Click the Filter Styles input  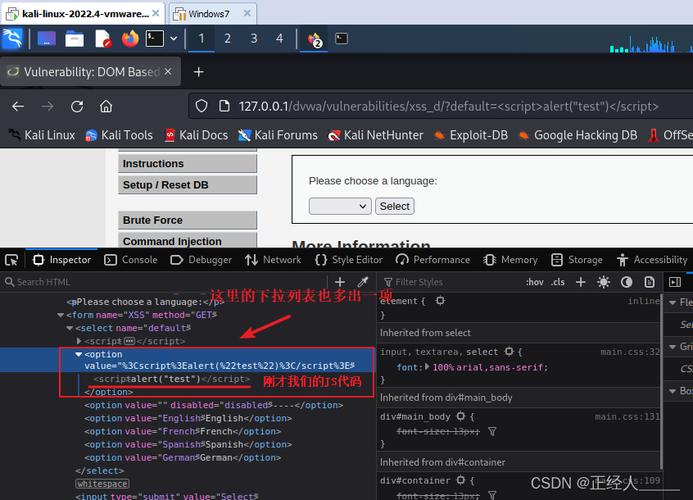click(x=451, y=282)
